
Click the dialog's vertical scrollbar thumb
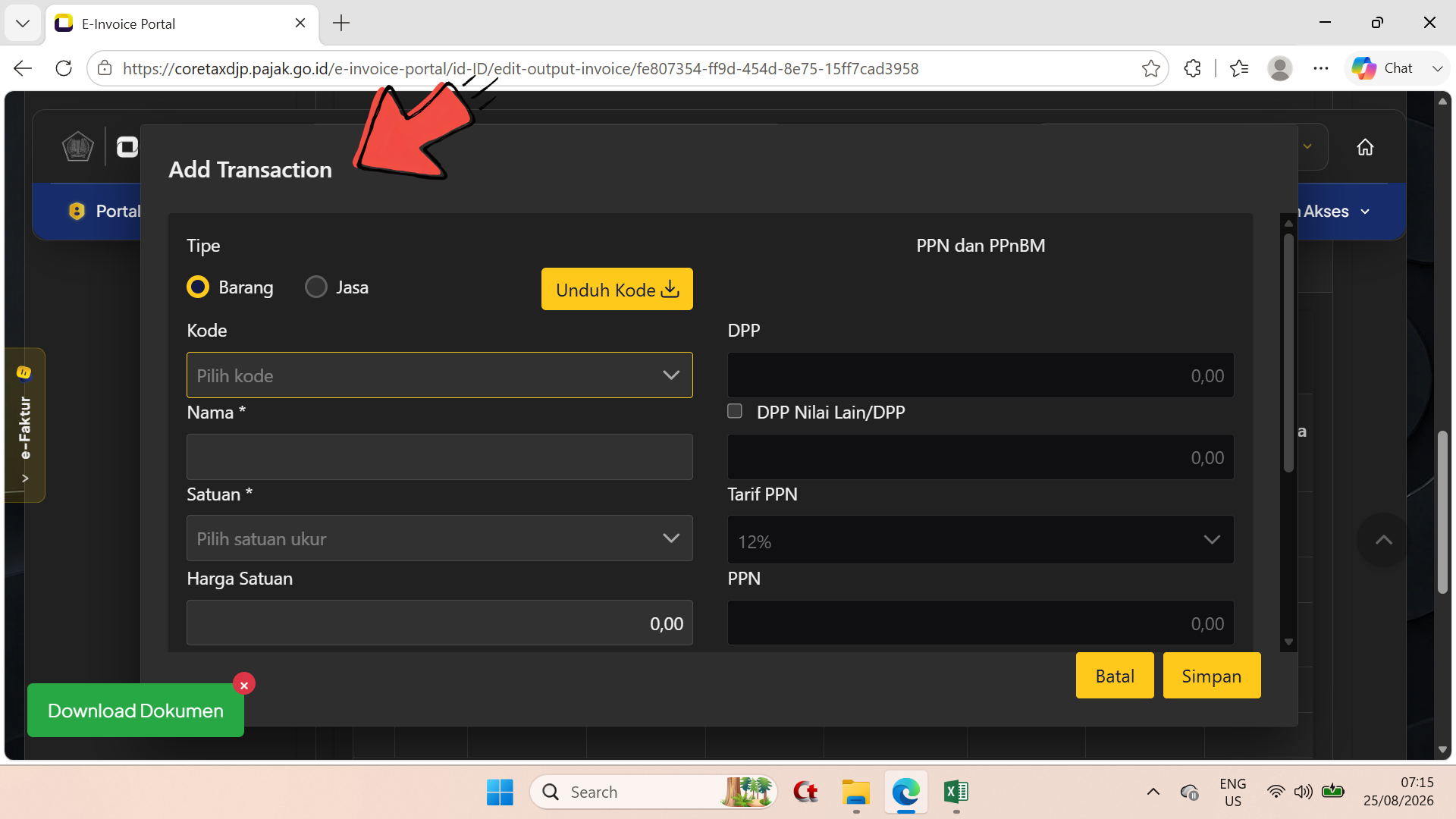pos(1288,353)
